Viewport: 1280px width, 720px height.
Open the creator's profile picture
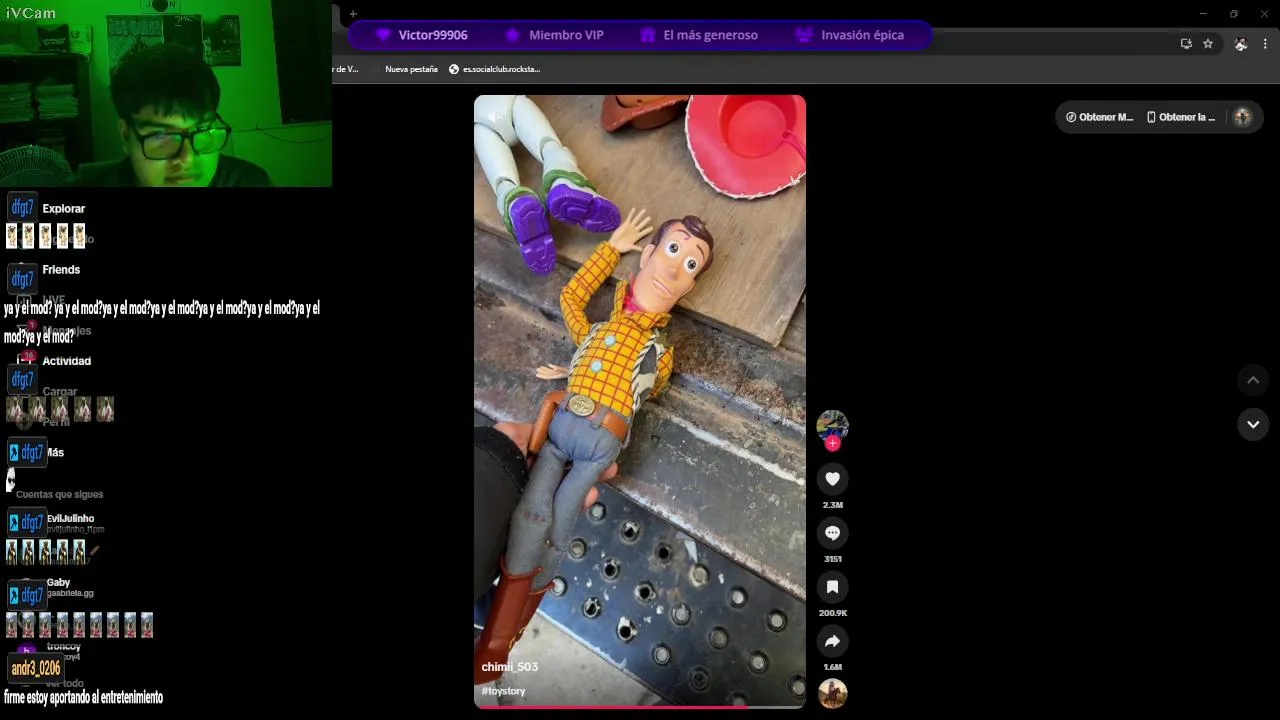(832, 425)
